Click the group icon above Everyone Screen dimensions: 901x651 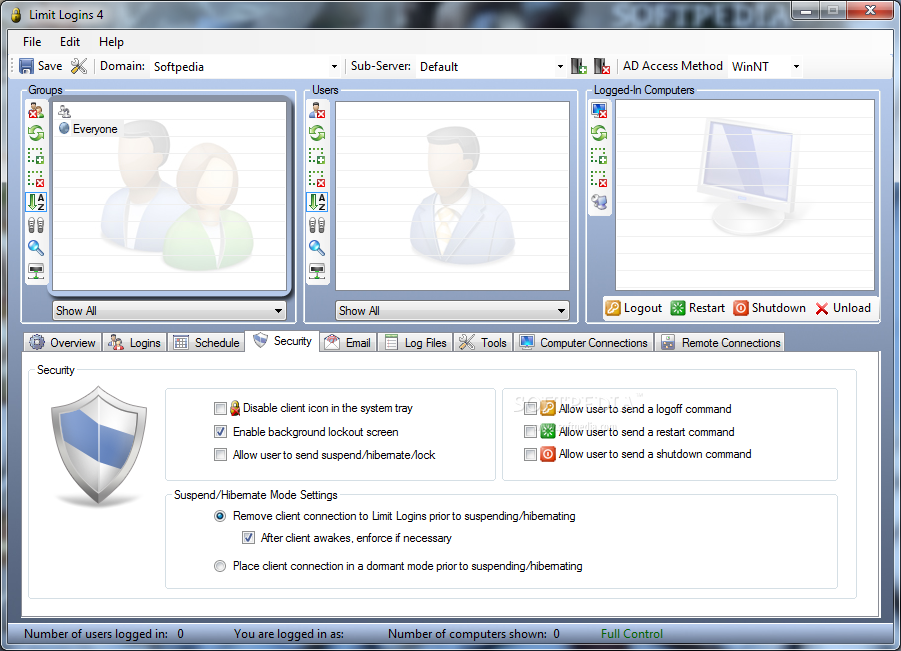pos(64,111)
